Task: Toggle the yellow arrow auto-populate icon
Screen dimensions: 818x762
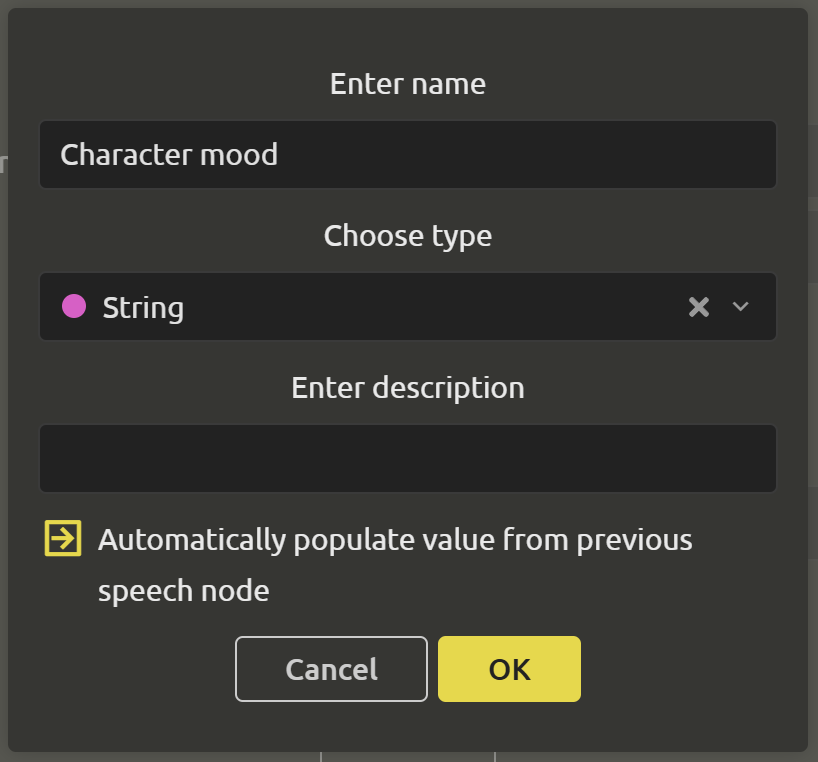Action: (63, 538)
